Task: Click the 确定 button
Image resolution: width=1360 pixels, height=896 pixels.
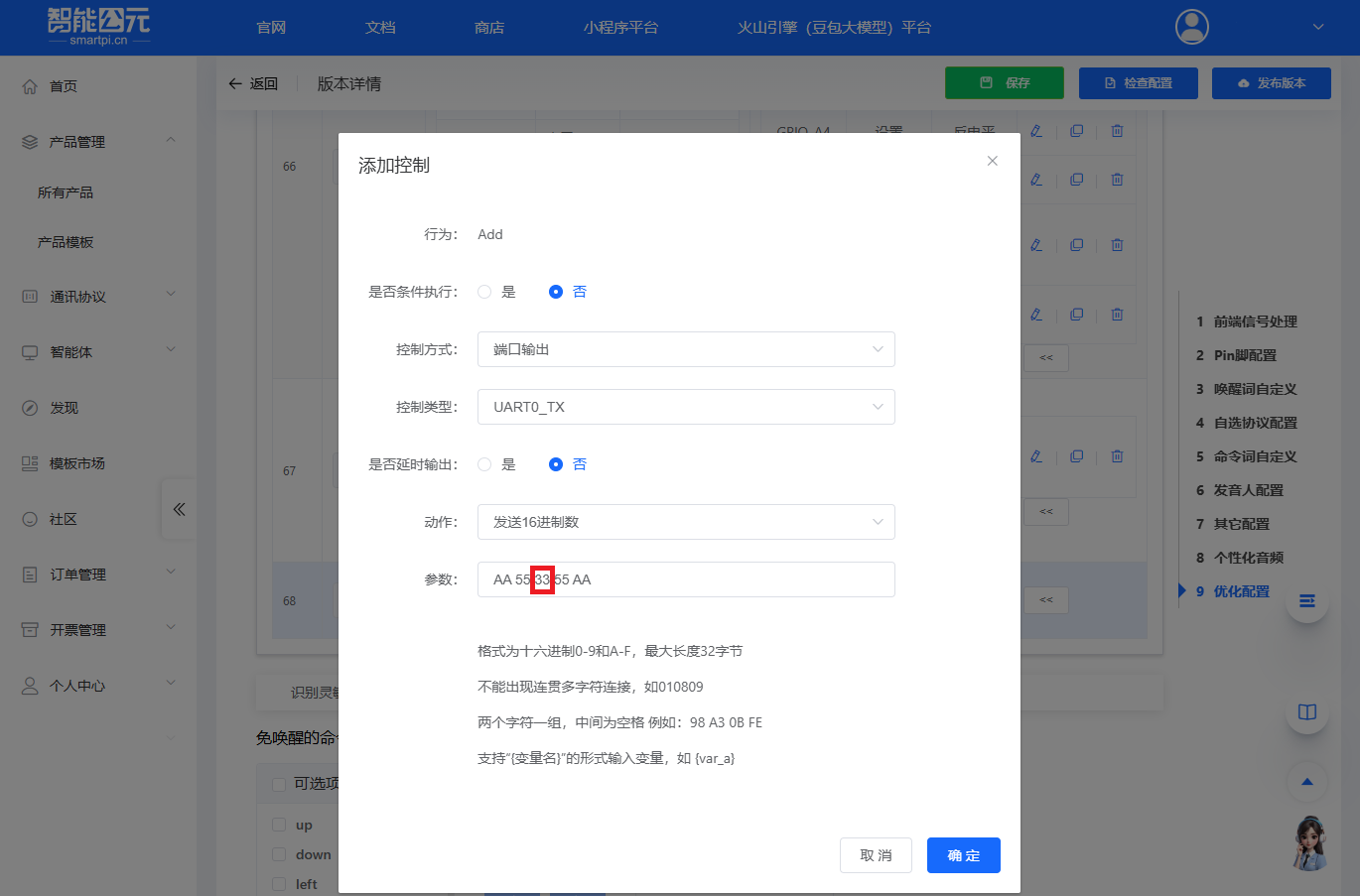Action: pos(963,855)
